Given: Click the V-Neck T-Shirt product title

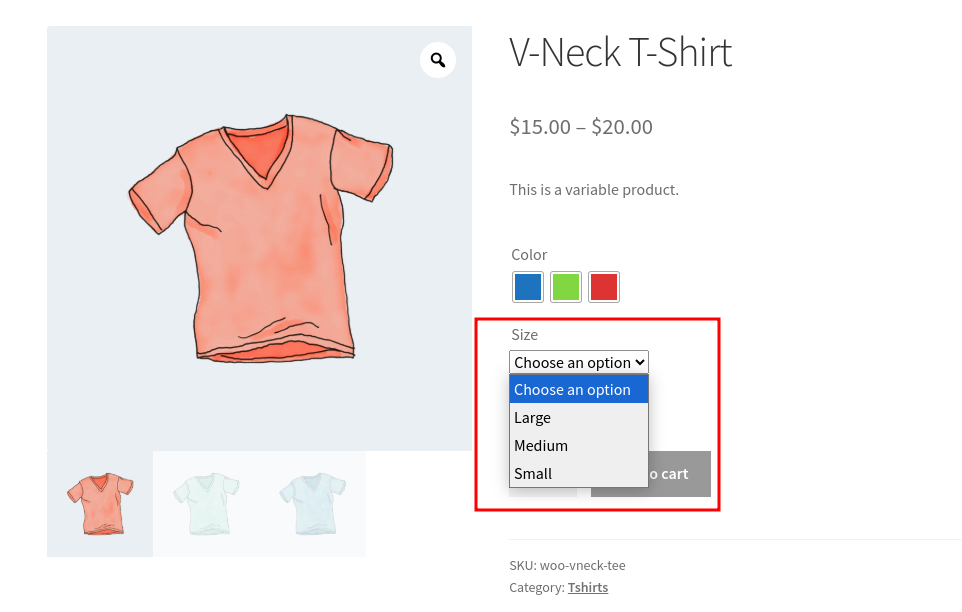Looking at the screenshot, I should click(620, 53).
